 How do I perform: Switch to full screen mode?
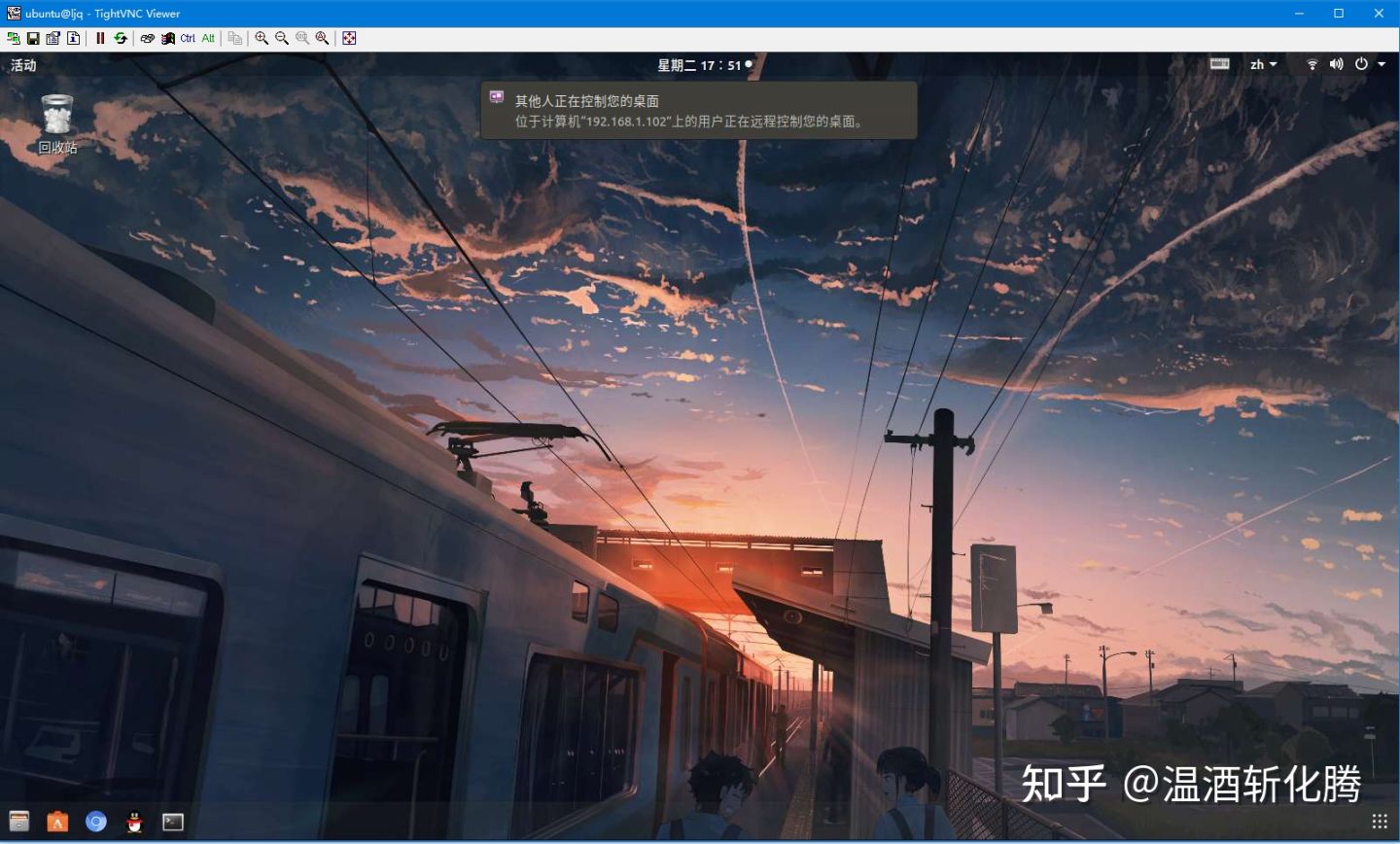pos(349,38)
